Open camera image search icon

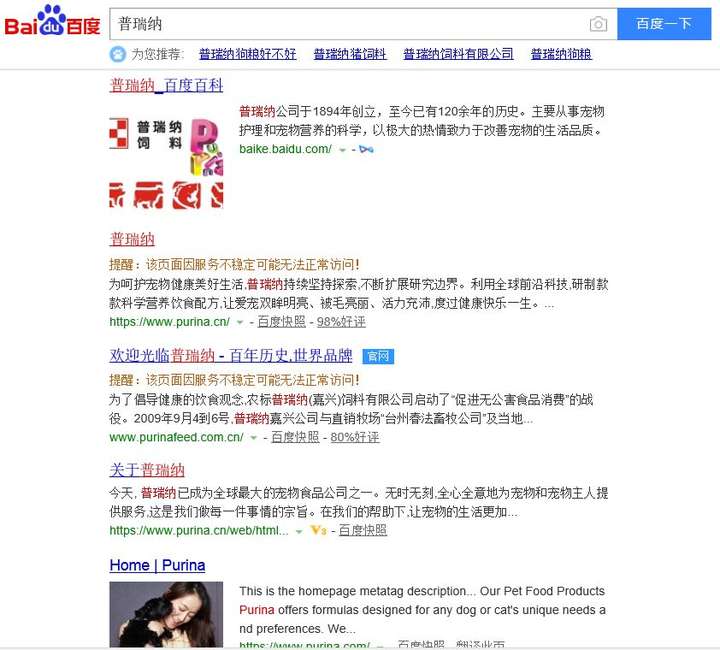tap(598, 24)
